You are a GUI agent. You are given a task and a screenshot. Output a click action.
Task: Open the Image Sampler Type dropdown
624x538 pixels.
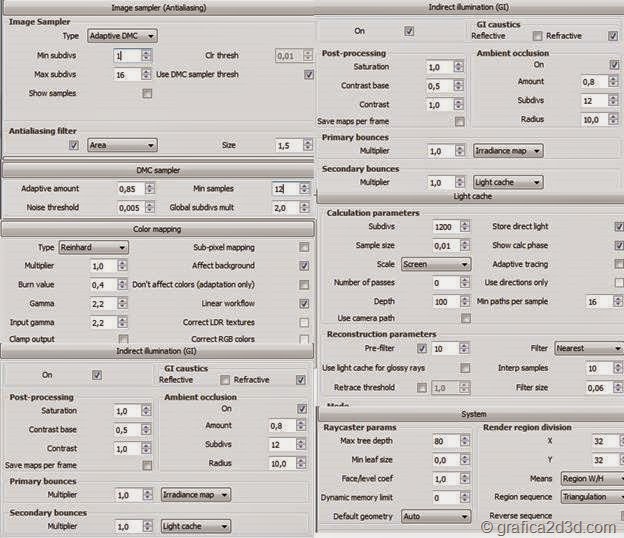point(122,34)
